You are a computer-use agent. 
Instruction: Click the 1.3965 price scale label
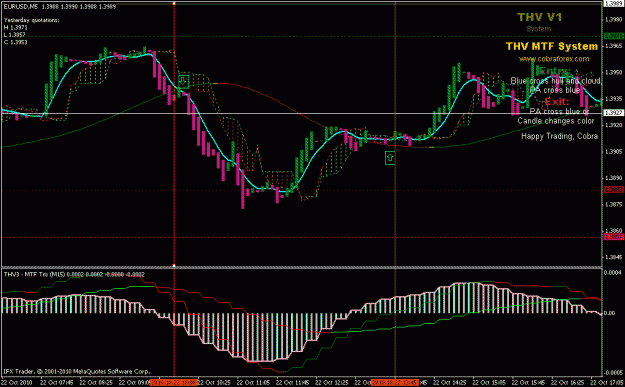click(614, 46)
